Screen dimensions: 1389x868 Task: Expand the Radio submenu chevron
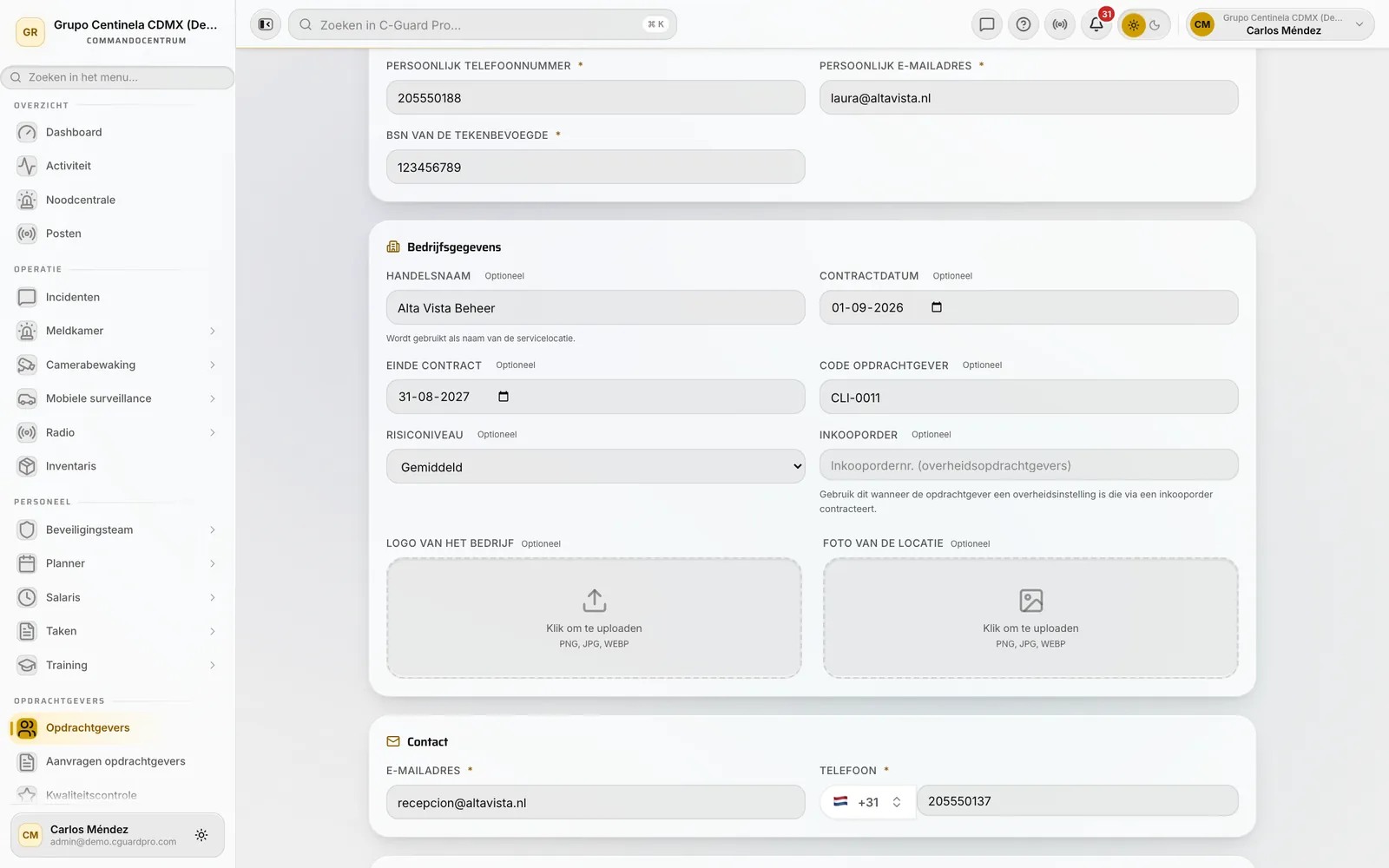click(x=213, y=432)
